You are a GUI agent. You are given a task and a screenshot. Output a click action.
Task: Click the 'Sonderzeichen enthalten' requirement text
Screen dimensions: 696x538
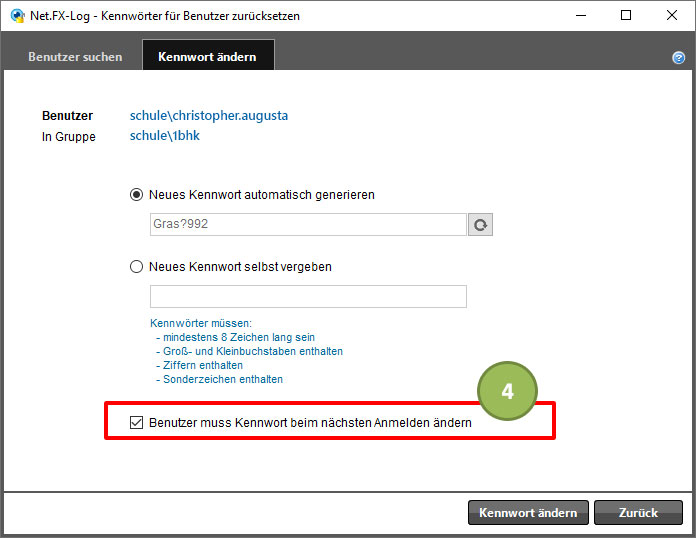223,379
